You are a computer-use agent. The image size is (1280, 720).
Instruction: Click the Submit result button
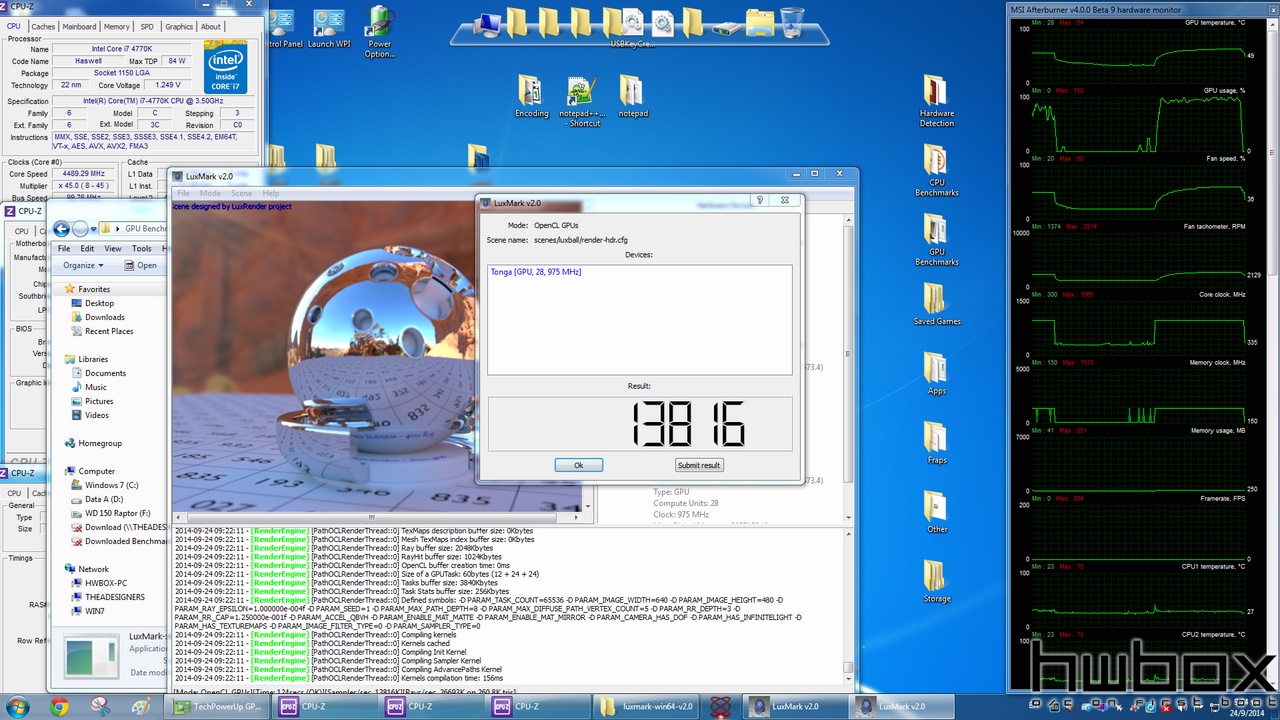click(699, 465)
